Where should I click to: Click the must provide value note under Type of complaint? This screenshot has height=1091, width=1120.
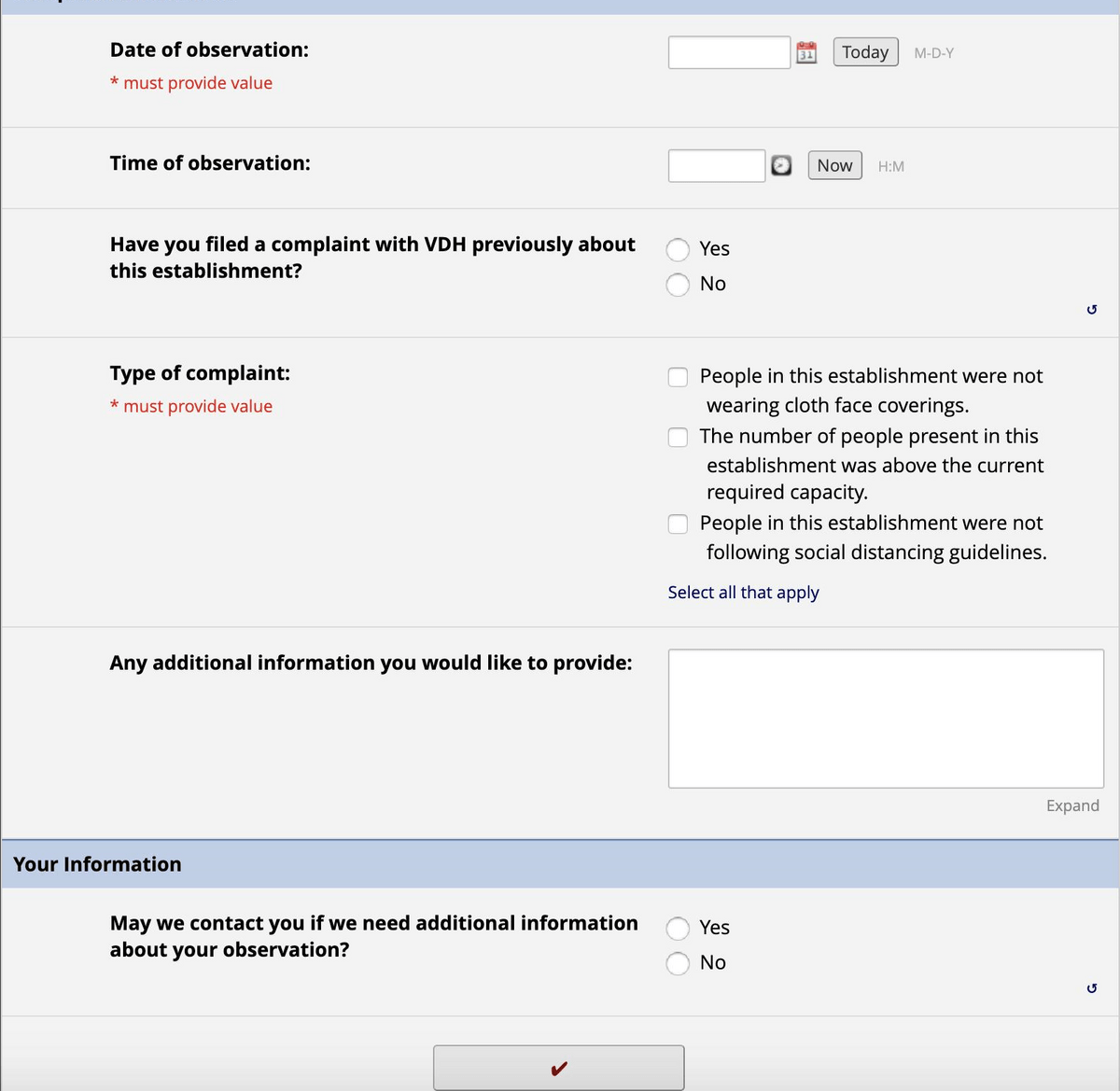pyautogui.click(x=191, y=406)
